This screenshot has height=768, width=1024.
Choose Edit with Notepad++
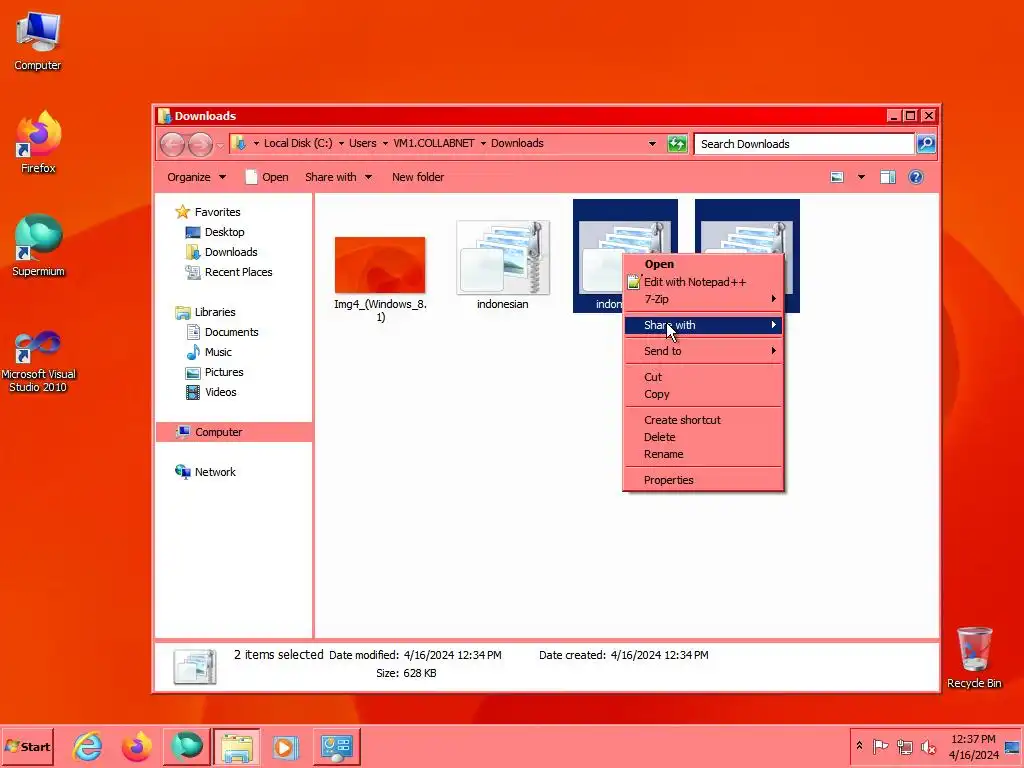(x=703, y=282)
